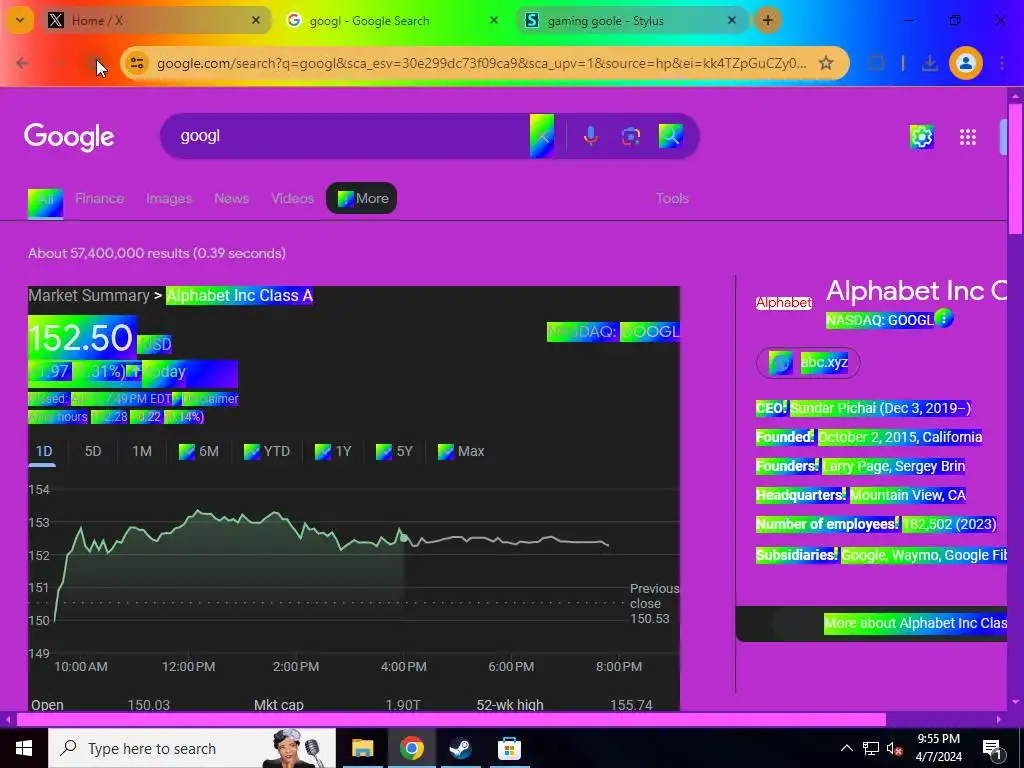This screenshot has width=1024, height=768.
Task: Open a new browser tab
Action: 768,20
